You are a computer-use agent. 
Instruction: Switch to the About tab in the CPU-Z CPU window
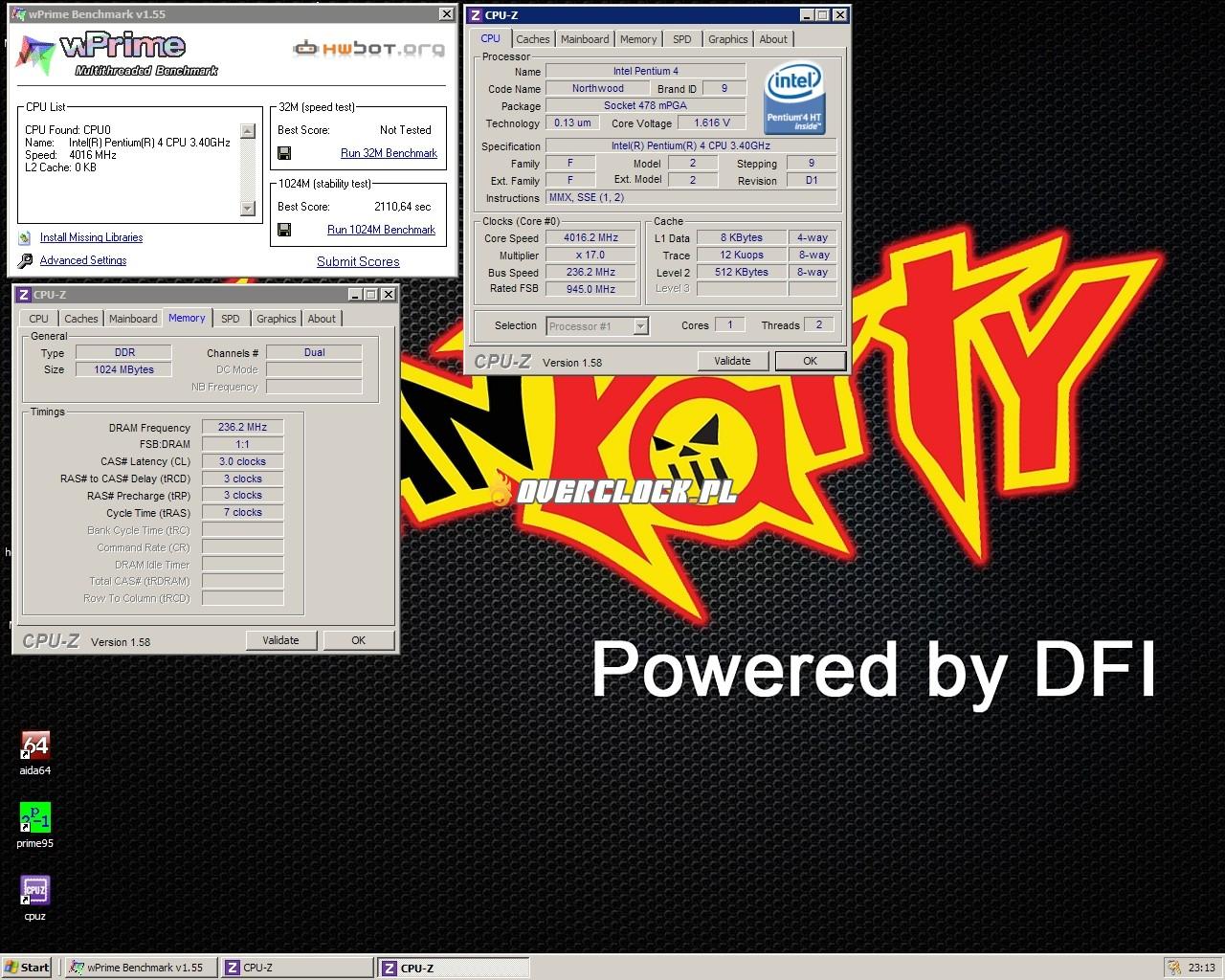(773, 39)
